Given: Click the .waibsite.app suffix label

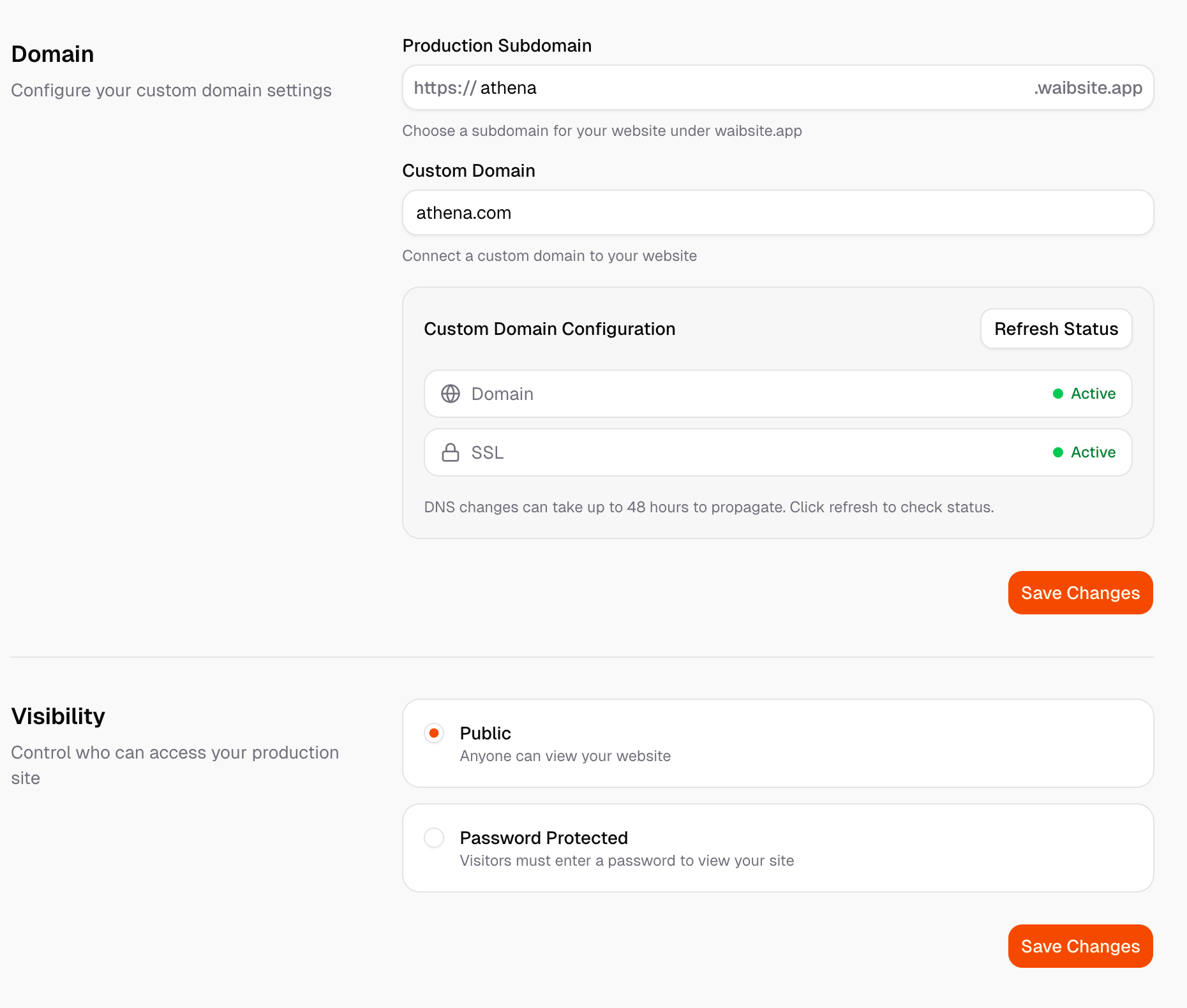Looking at the screenshot, I should coord(1087,87).
